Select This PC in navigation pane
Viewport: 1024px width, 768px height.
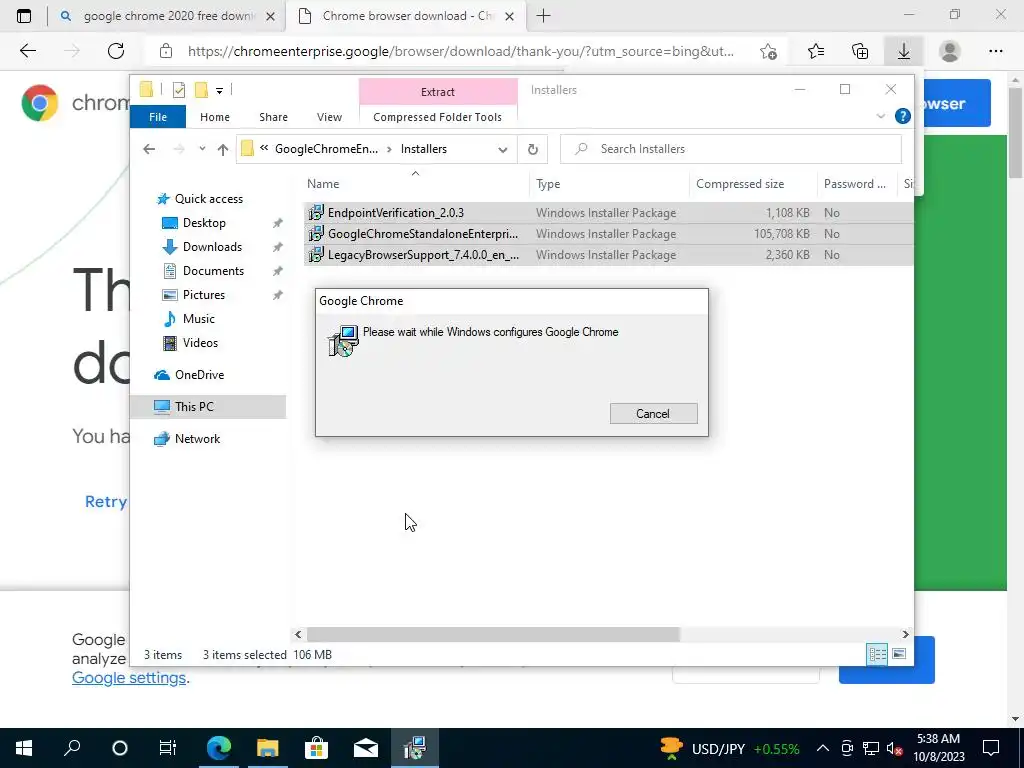208,407
